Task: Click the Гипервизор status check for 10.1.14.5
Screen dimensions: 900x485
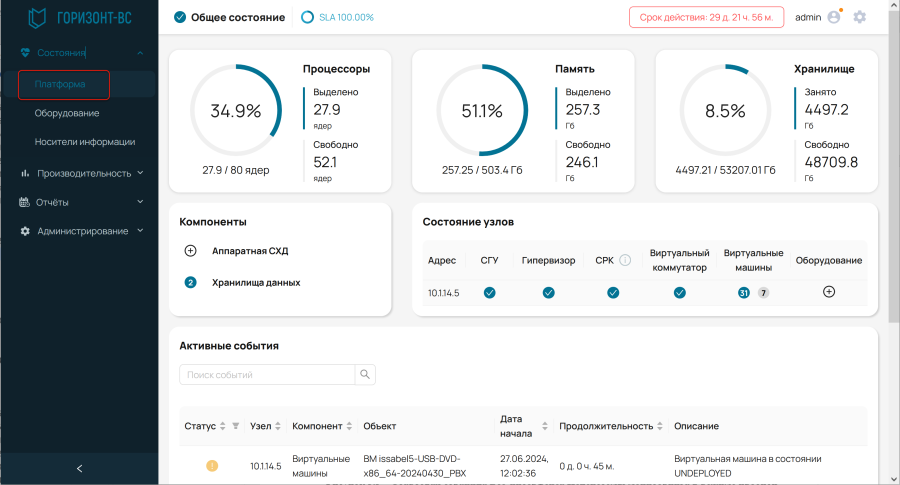Action: click(548, 293)
